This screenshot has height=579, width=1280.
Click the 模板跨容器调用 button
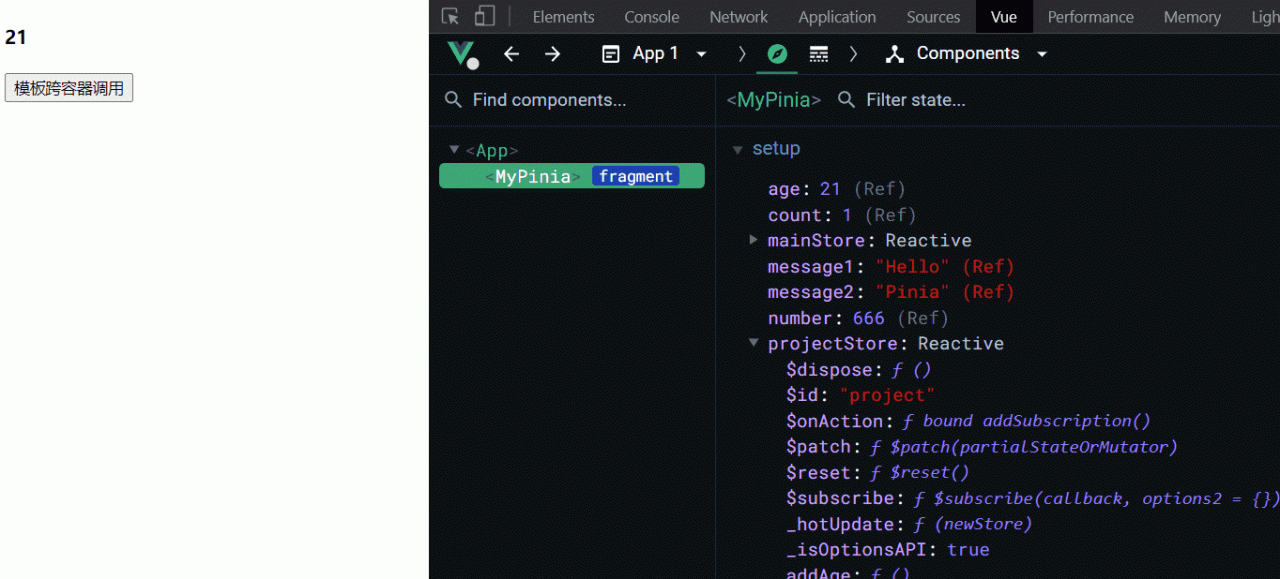[x=69, y=88]
